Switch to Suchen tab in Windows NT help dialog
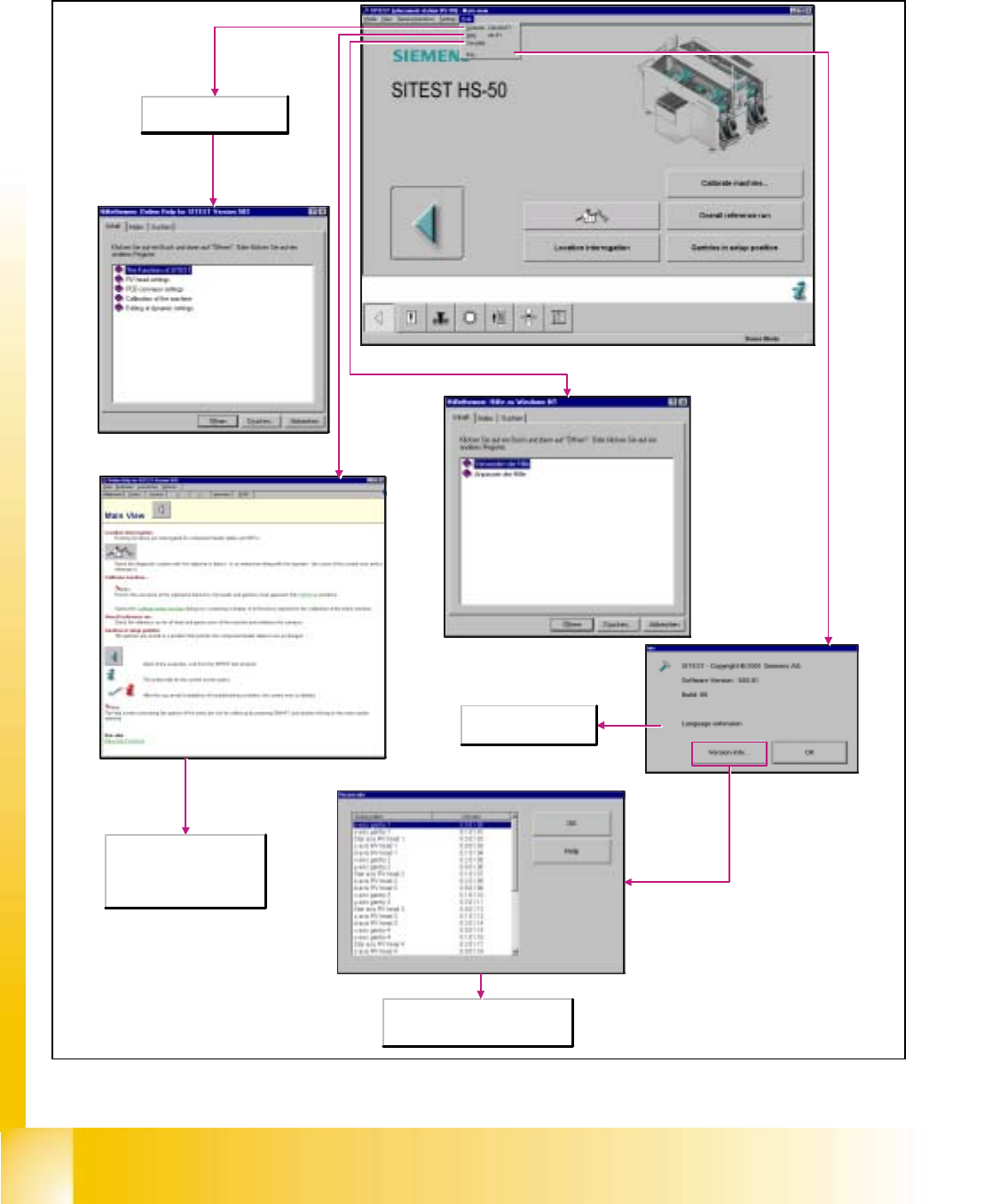The image size is (1008, 1204). tap(512, 418)
